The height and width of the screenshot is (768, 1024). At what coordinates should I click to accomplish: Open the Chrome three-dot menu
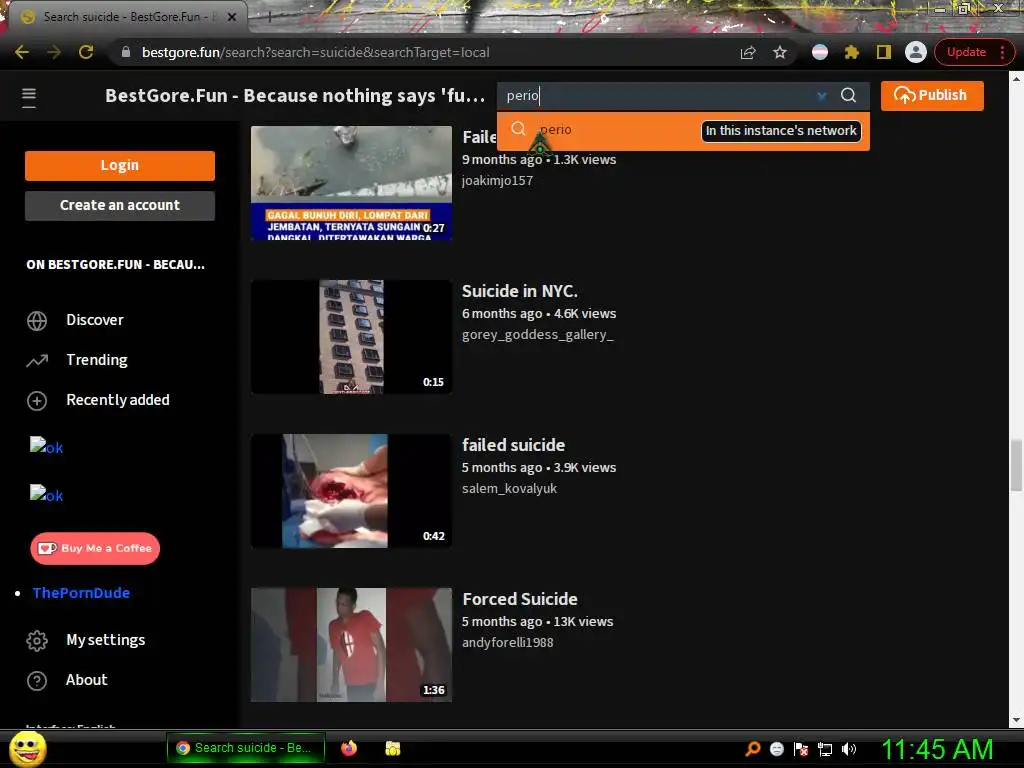coord(1002,52)
